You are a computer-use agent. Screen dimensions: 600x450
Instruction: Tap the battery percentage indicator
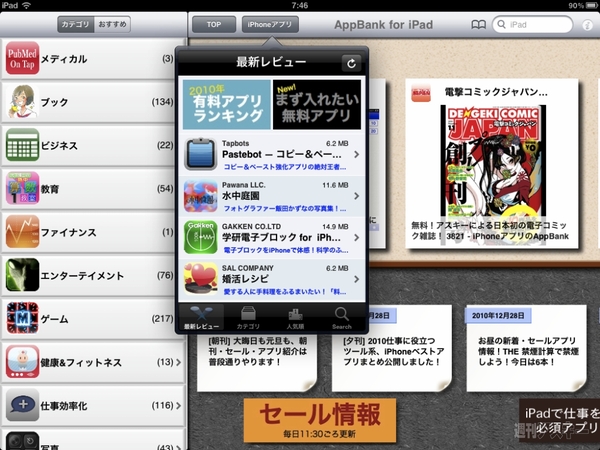(575, 5)
